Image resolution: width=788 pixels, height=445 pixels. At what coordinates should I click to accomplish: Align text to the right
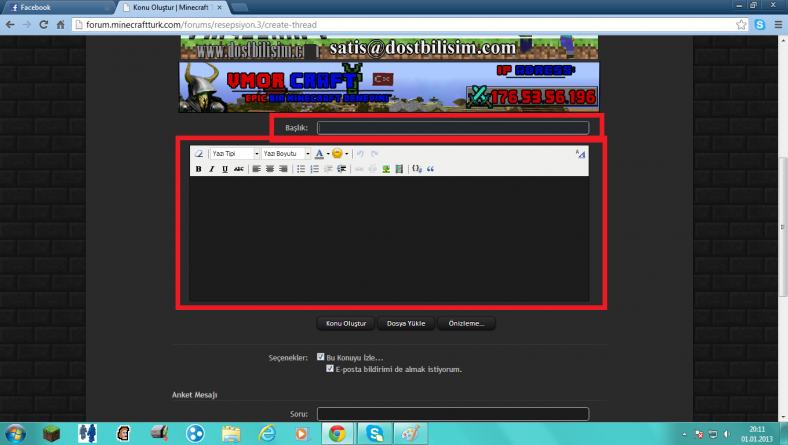[x=283, y=169]
